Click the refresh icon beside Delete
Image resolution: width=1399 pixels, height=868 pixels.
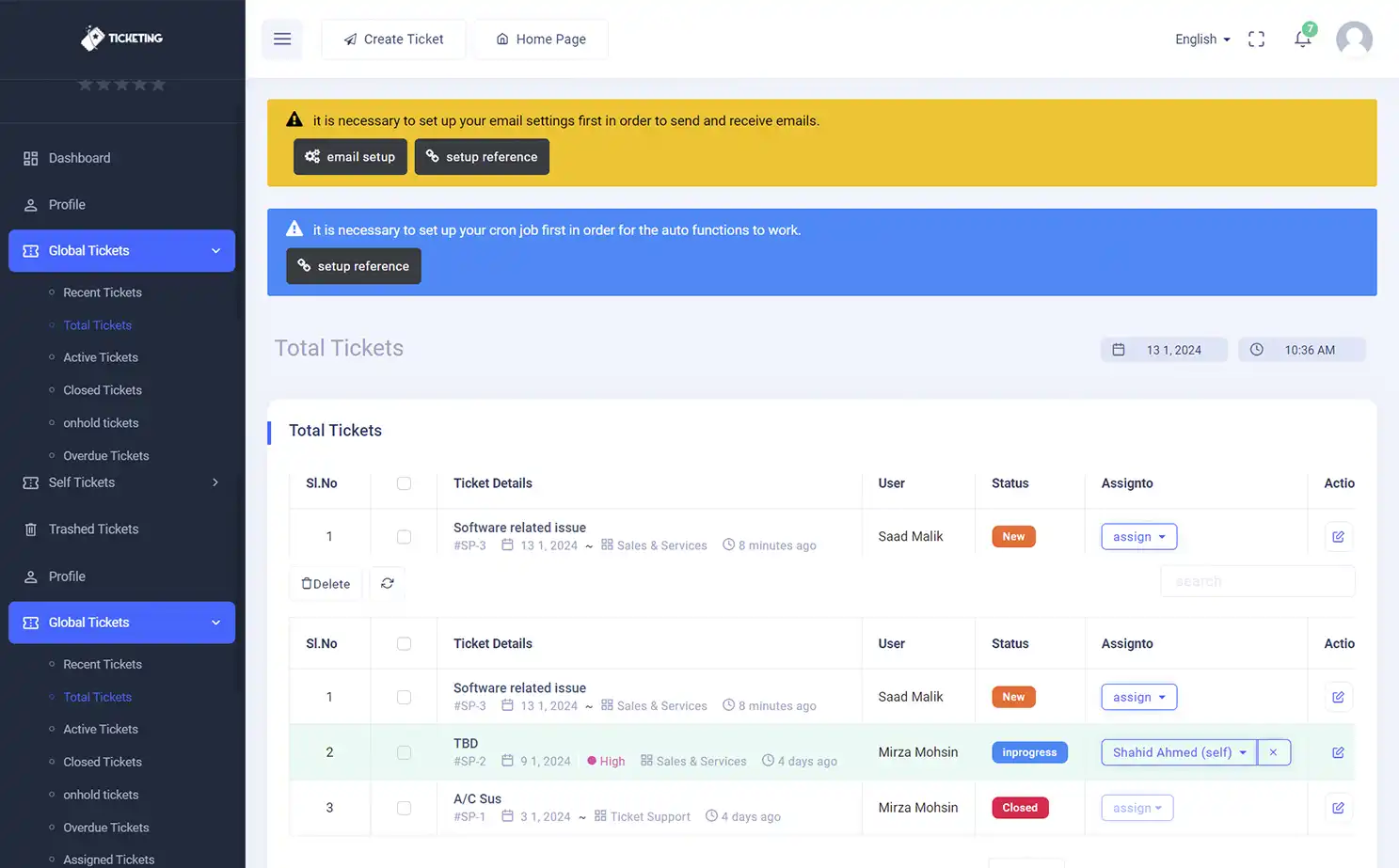click(387, 583)
